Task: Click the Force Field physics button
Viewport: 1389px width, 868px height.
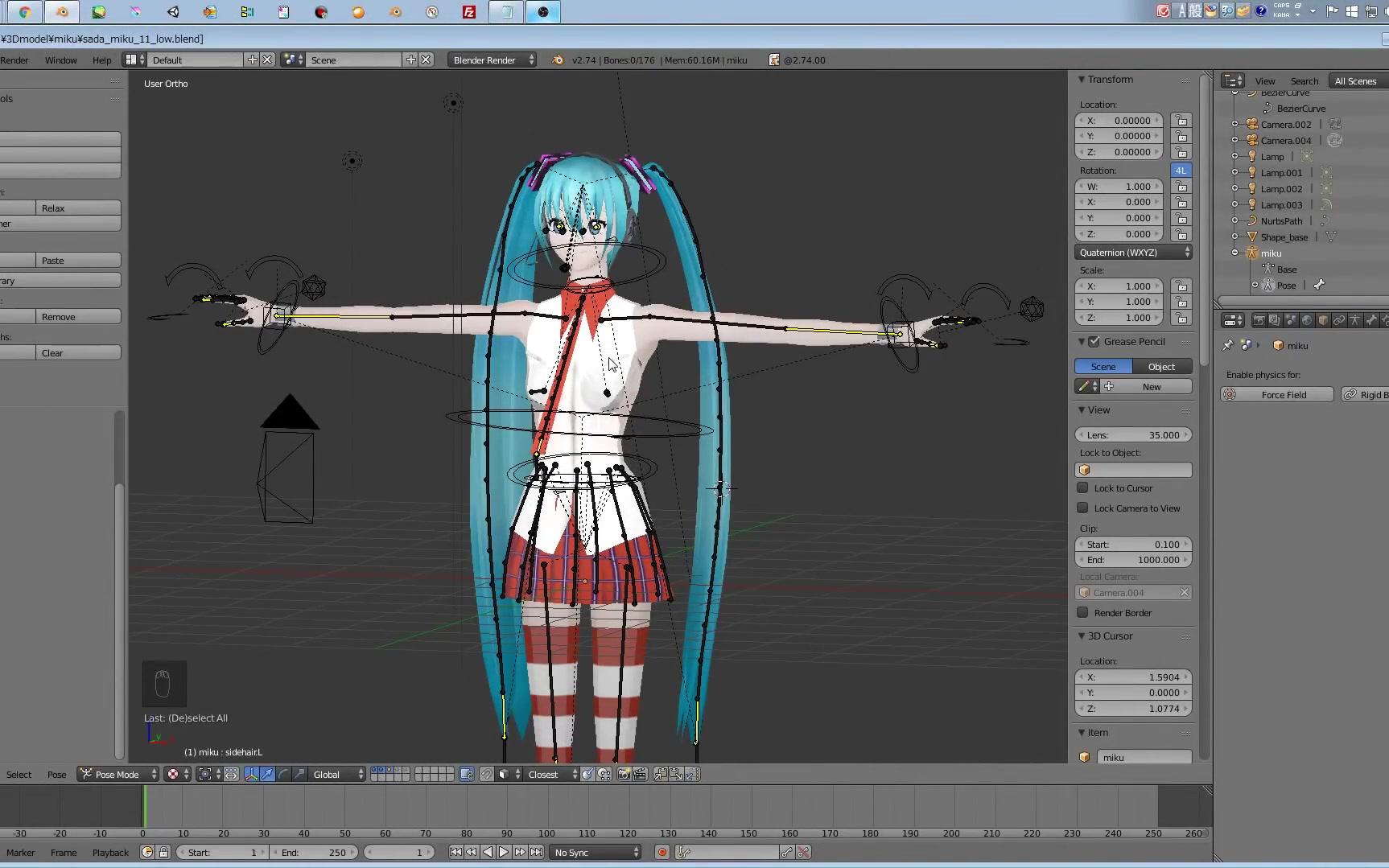Action: pyautogui.click(x=1276, y=395)
